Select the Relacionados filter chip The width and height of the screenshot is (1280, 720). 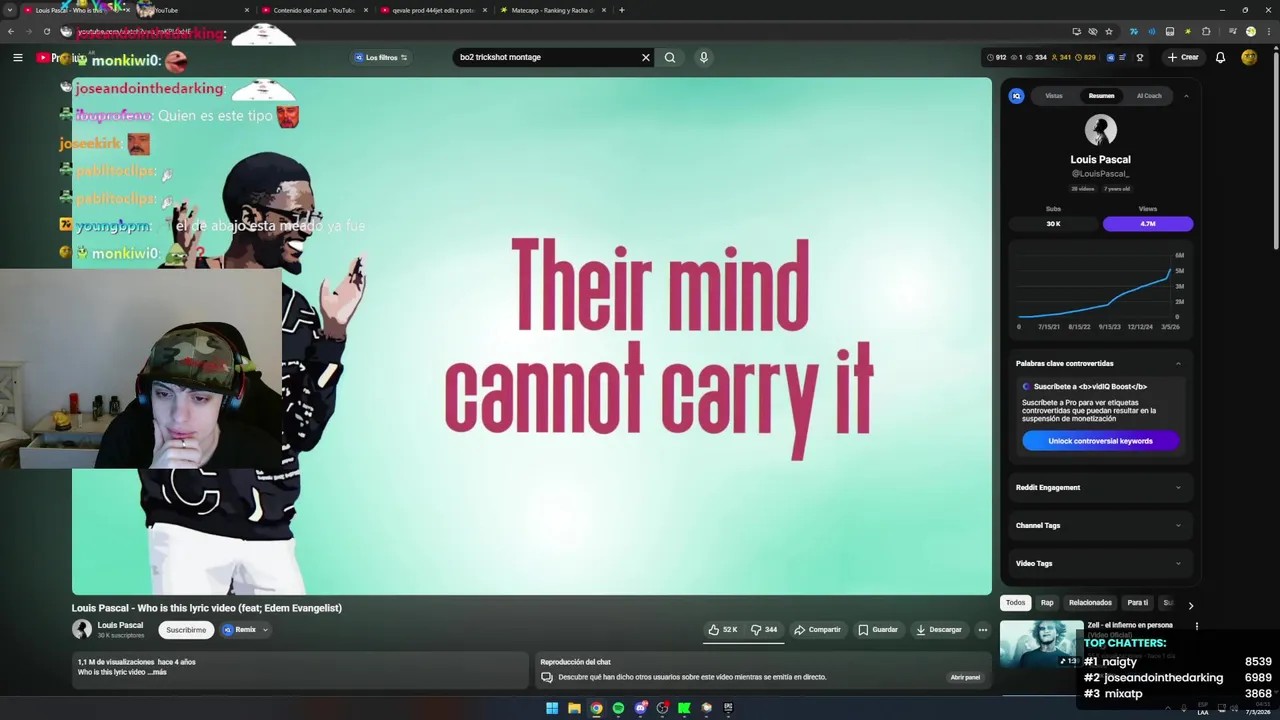pyautogui.click(x=1090, y=603)
